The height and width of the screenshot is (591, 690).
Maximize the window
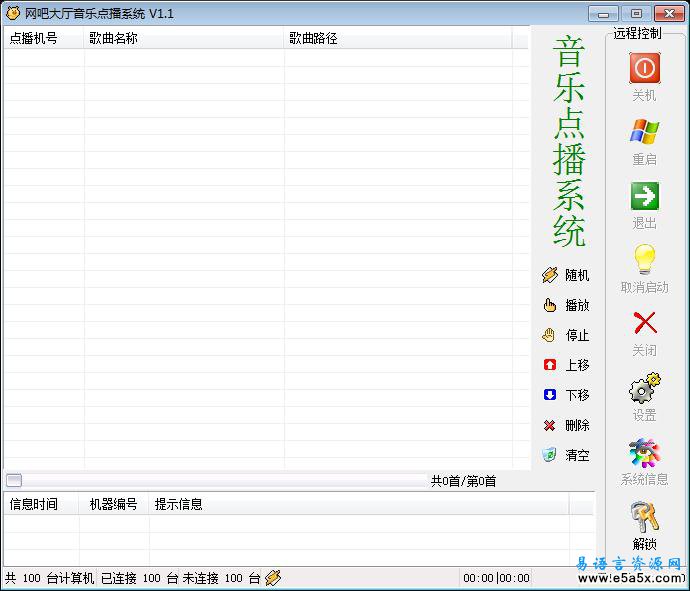coord(636,13)
